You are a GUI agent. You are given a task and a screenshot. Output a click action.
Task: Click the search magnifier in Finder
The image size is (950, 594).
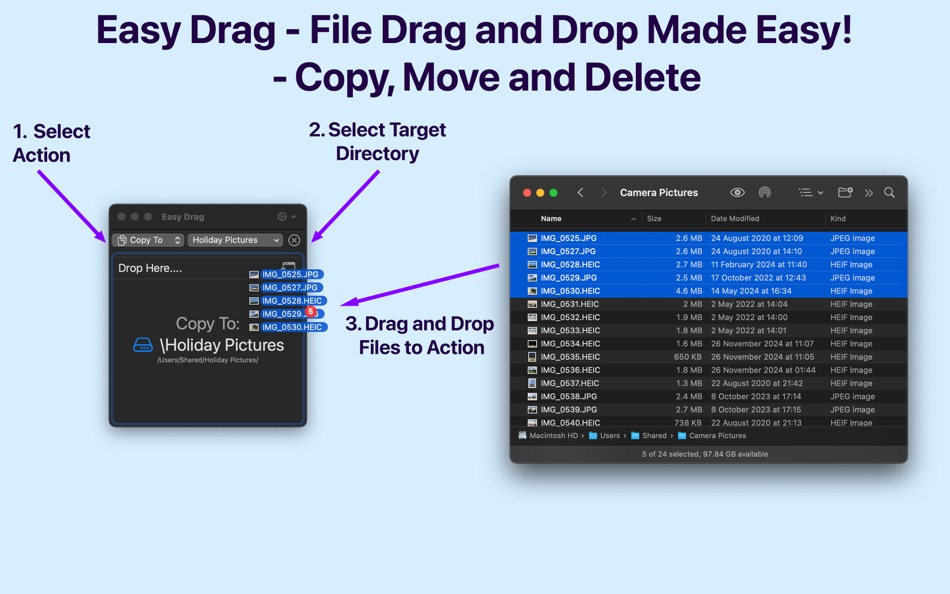(889, 192)
